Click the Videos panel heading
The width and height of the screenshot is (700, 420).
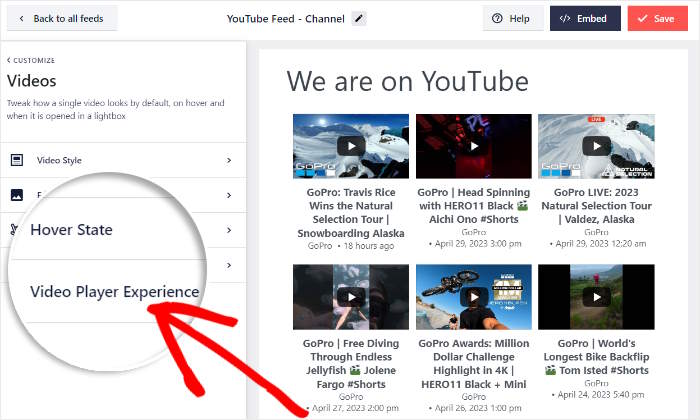pos(31,81)
